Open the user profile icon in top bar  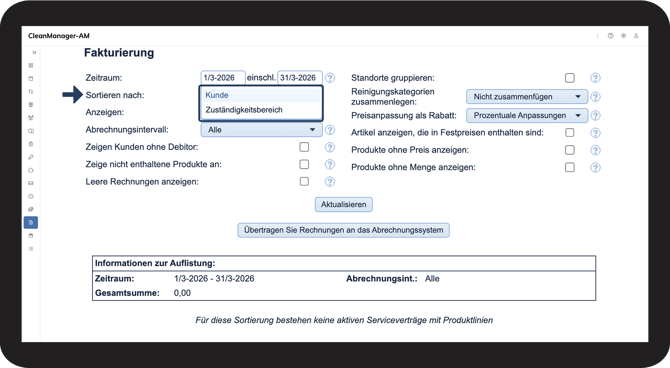636,36
